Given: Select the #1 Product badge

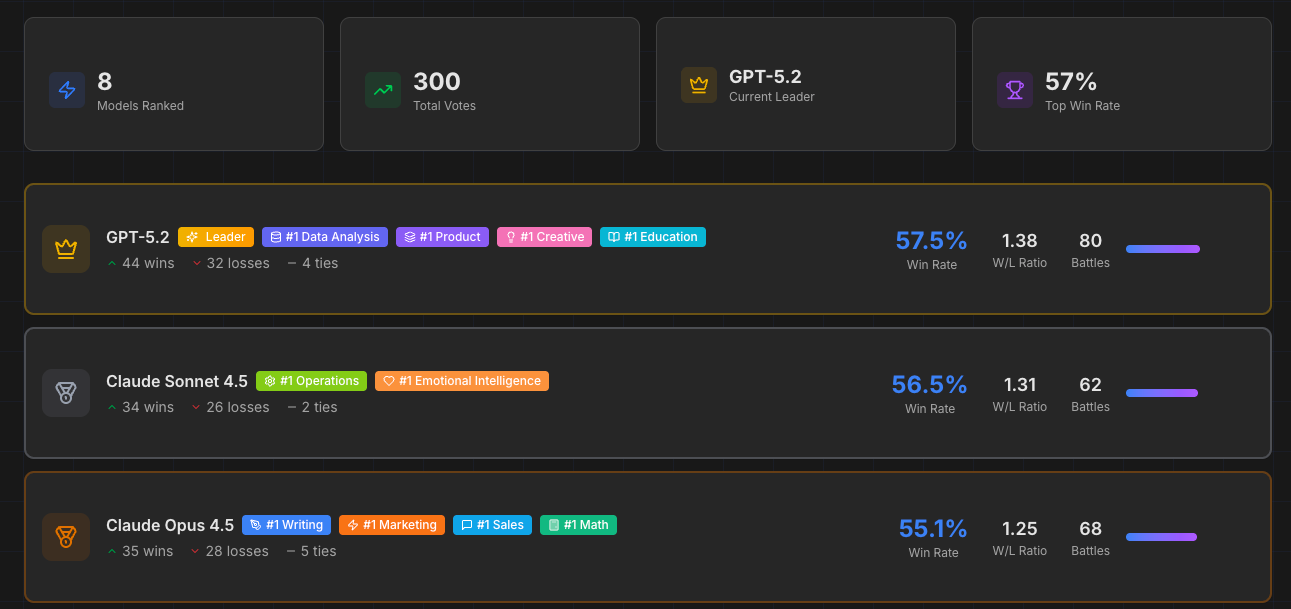Looking at the screenshot, I should (x=442, y=237).
